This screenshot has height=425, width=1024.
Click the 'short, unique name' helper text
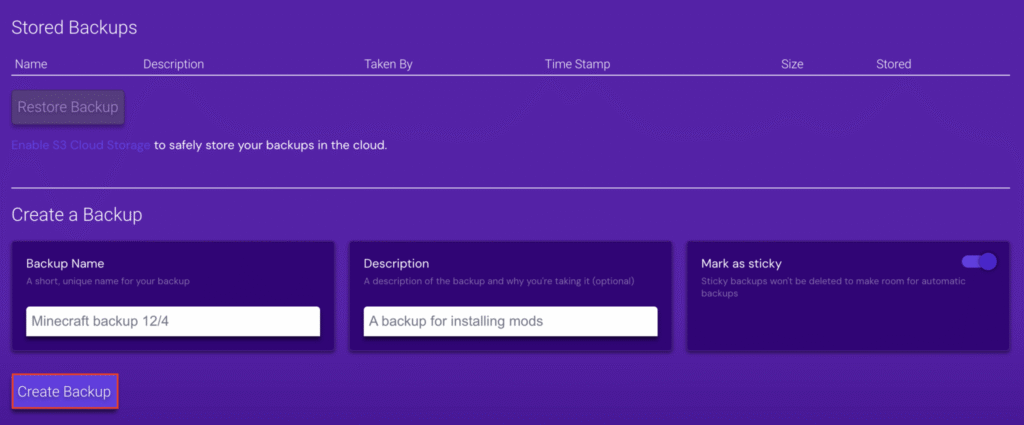point(108,281)
